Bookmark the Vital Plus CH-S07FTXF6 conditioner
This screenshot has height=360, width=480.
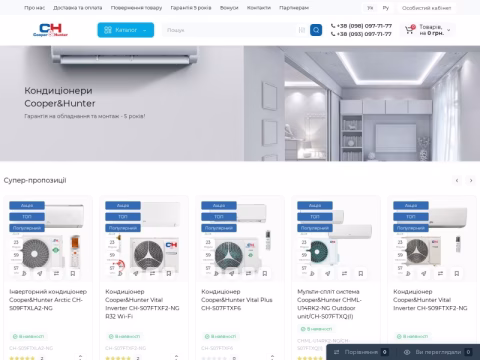[265, 273]
